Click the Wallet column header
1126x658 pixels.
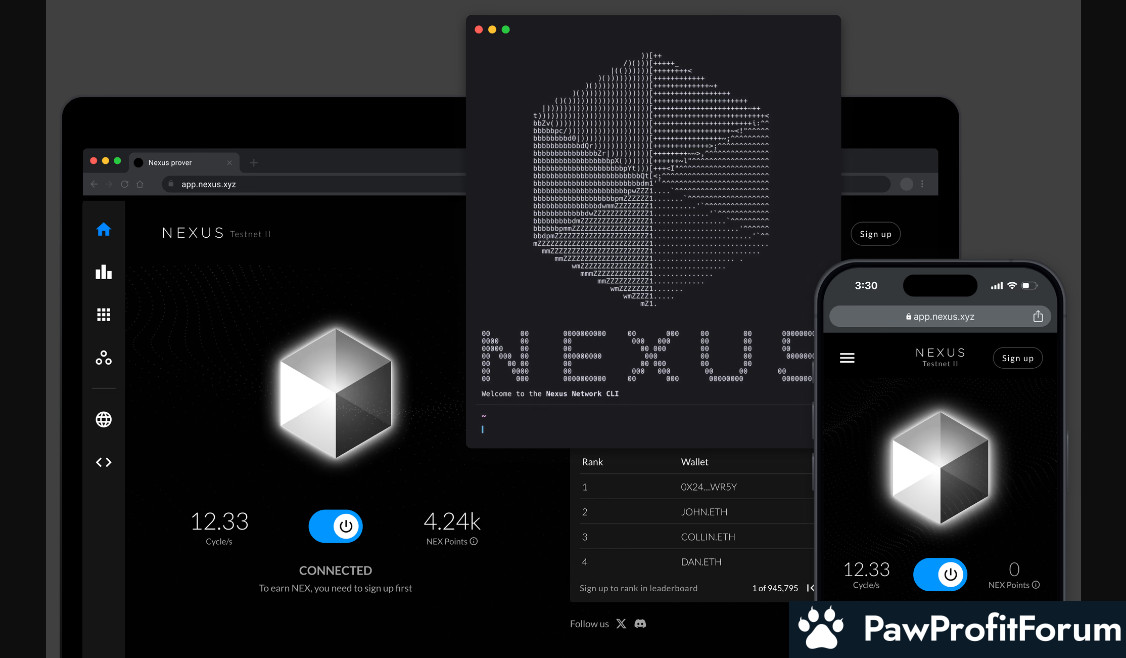(x=694, y=462)
